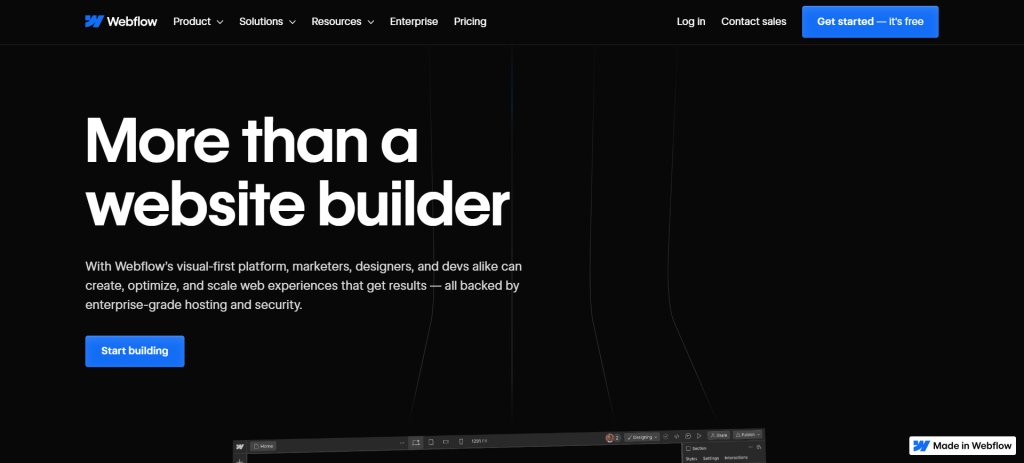Open the Pricing page

470,22
